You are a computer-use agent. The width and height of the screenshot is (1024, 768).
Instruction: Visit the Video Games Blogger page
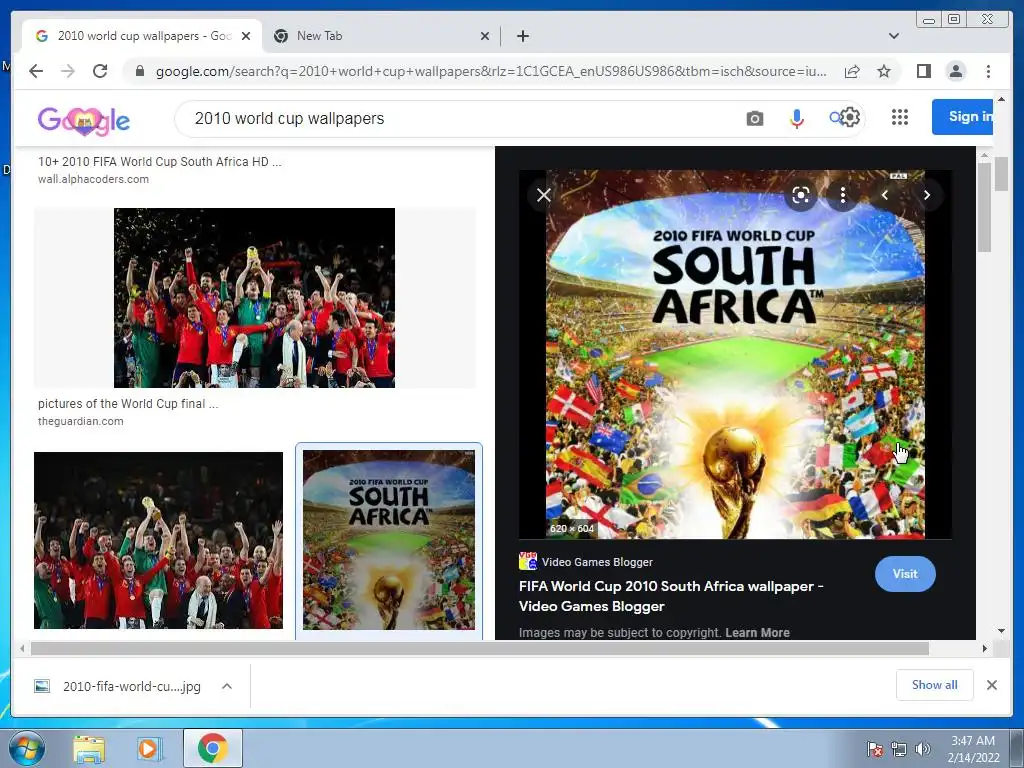(x=905, y=574)
